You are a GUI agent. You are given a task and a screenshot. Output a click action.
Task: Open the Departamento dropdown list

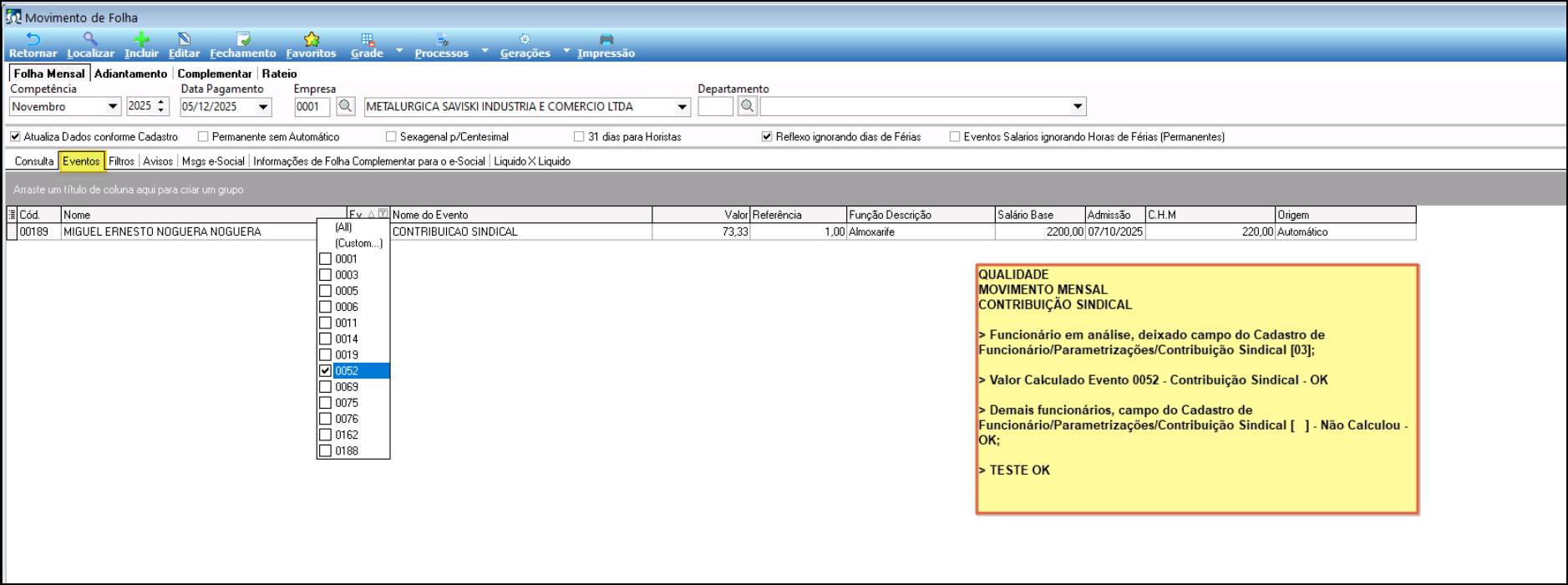pos(1078,106)
